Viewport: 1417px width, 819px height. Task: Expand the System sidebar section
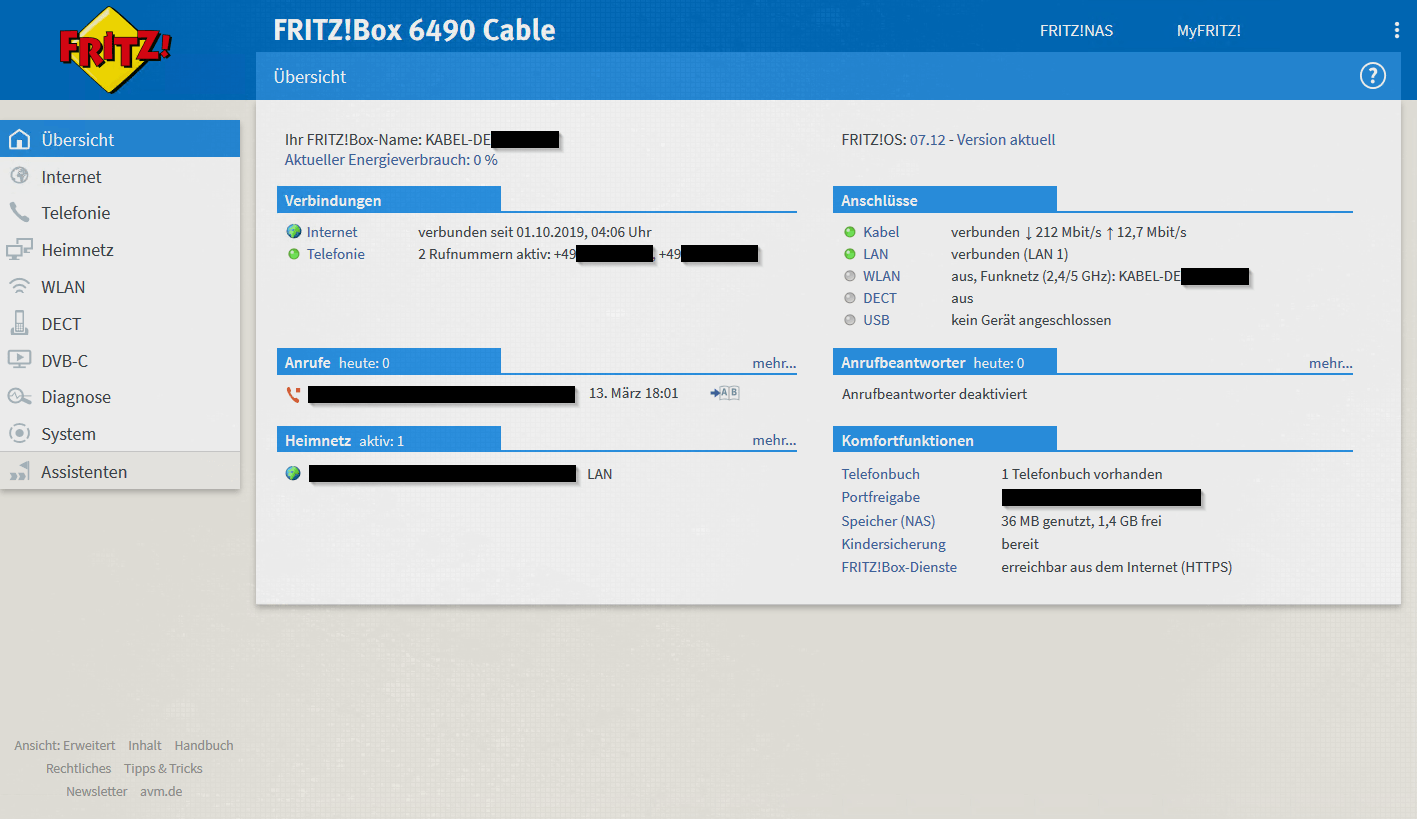(x=68, y=434)
